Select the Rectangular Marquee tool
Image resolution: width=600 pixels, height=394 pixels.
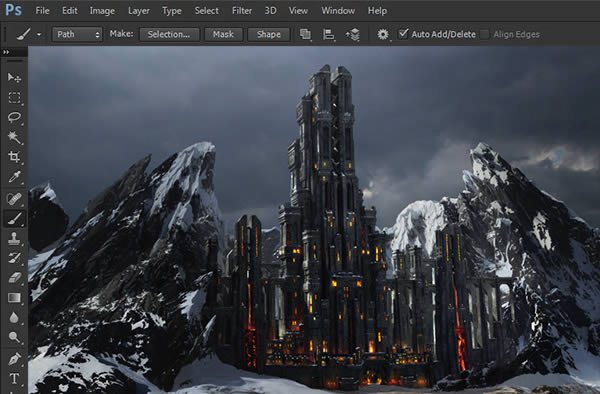click(x=14, y=98)
